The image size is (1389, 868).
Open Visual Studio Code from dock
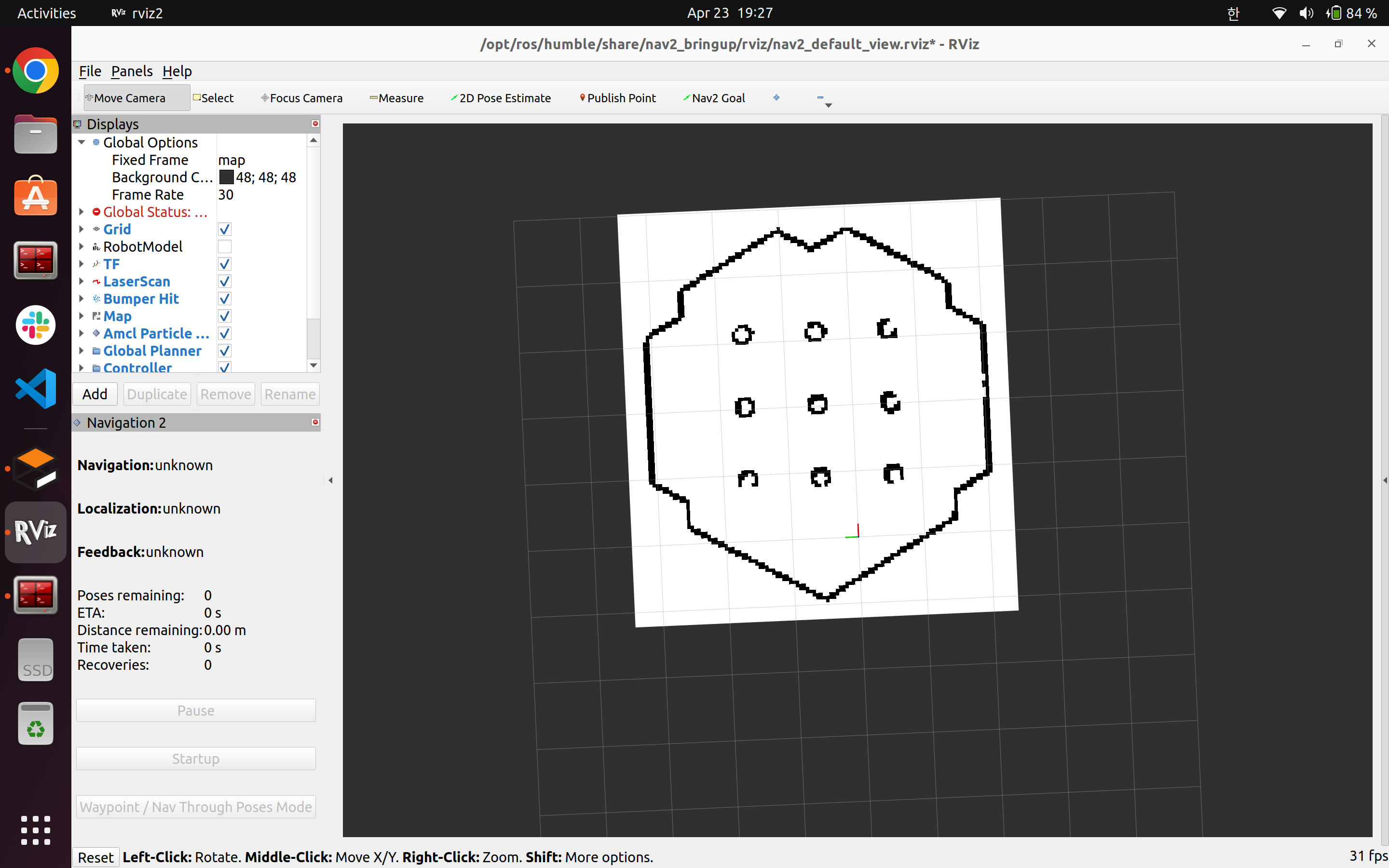click(x=36, y=389)
